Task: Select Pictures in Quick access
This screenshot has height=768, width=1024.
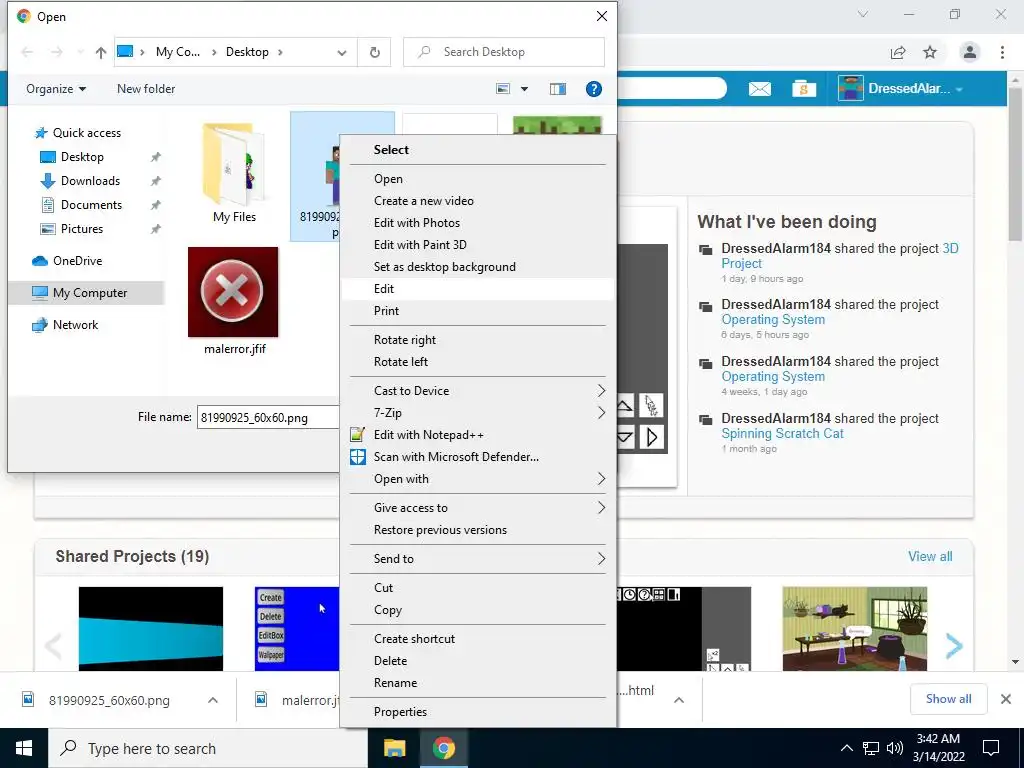Action: (82, 229)
